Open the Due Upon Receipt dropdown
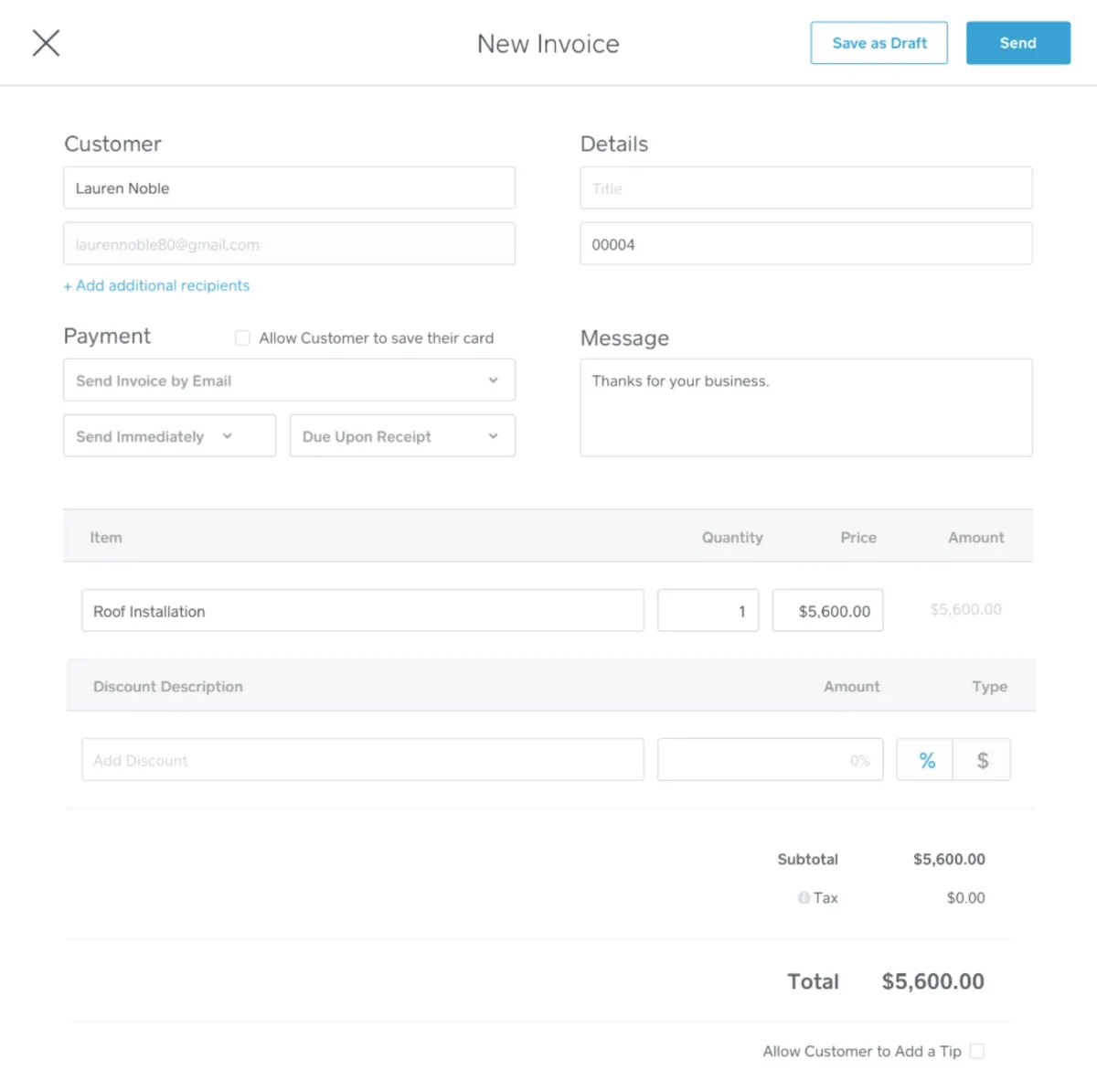The image size is (1097, 1092). click(402, 436)
